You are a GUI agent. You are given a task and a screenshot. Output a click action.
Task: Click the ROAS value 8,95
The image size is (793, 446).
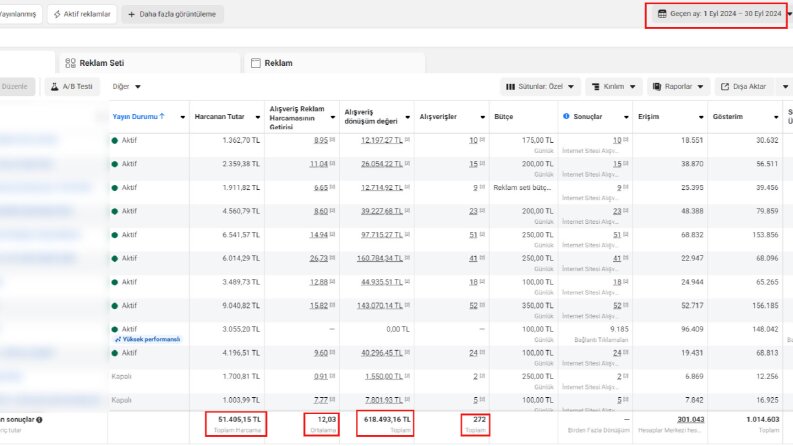(321, 140)
